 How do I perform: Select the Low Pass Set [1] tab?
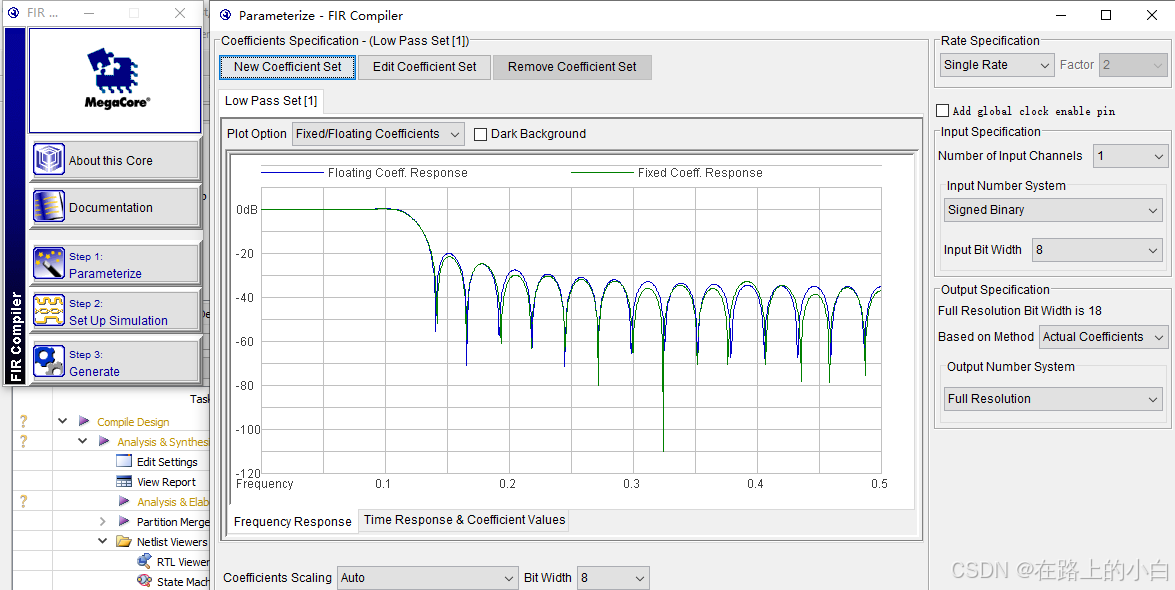271,100
